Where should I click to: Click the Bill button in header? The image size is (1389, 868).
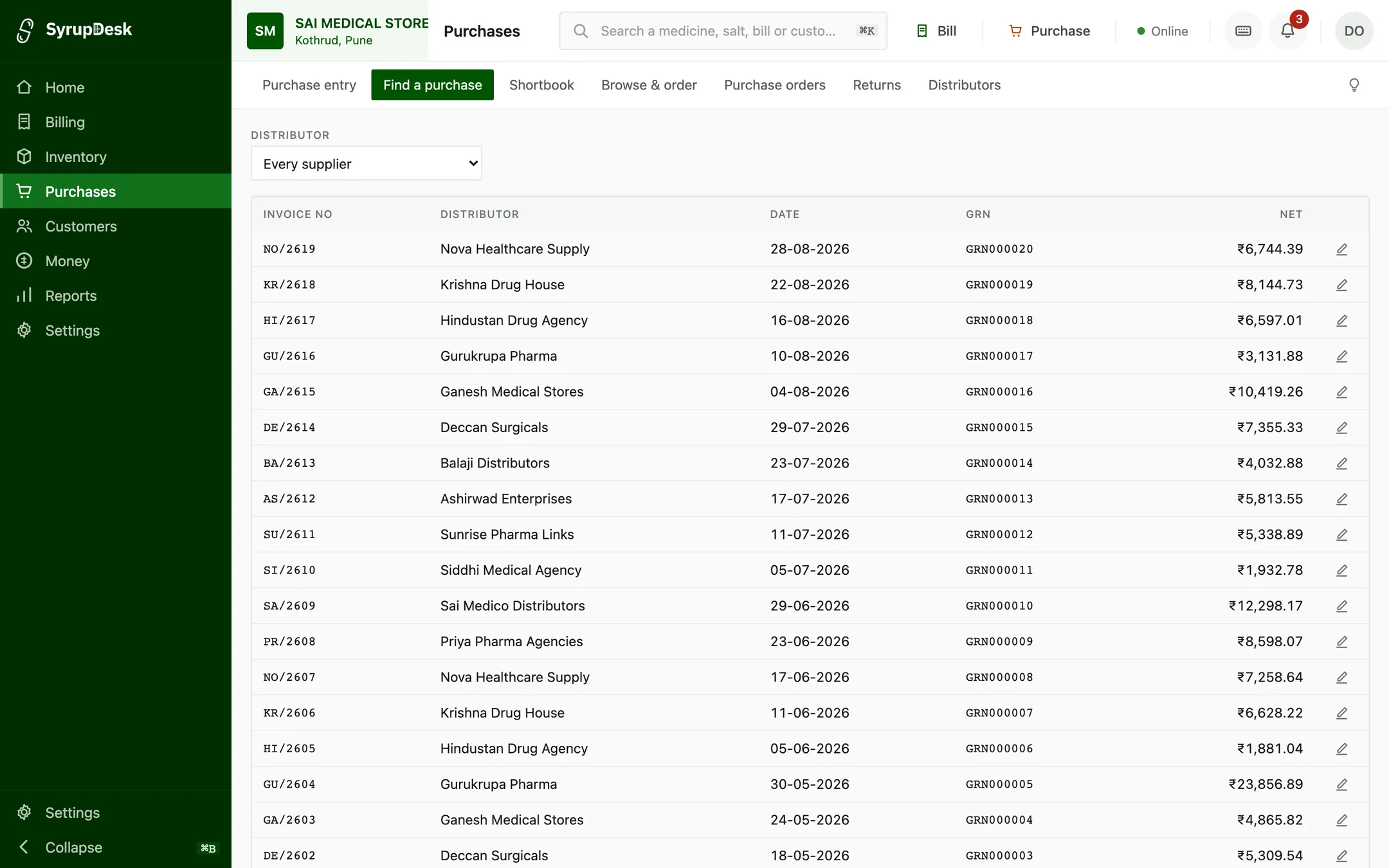[x=936, y=31]
